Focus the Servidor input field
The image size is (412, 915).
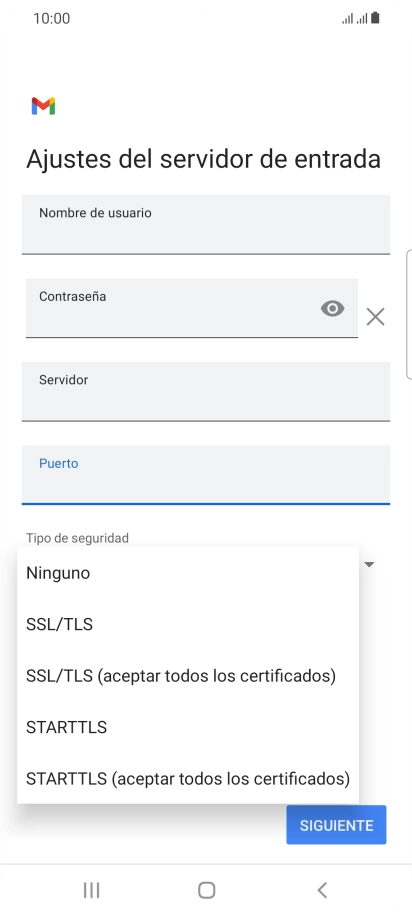206,392
